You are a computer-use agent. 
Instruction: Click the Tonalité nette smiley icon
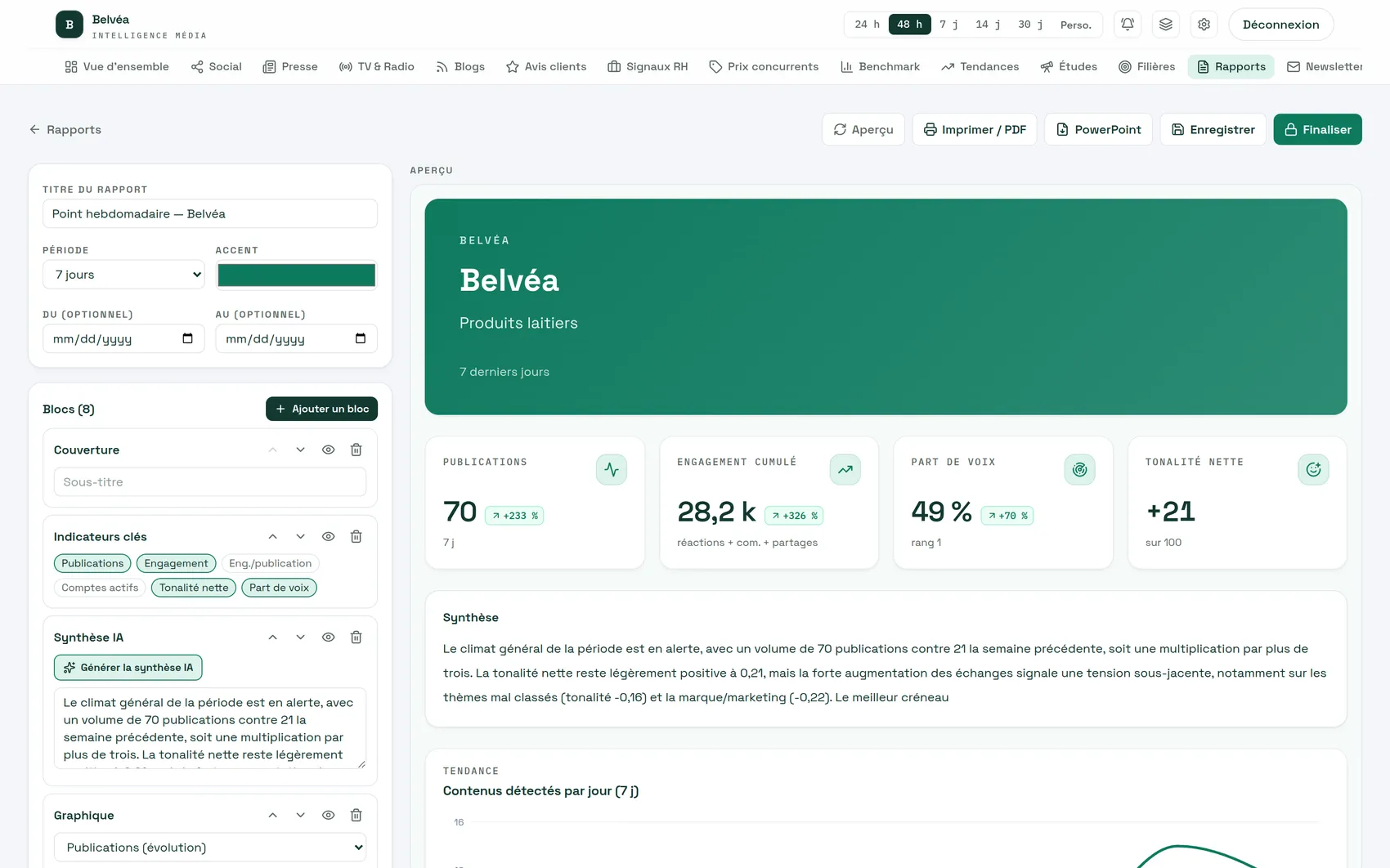click(1314, 470)
